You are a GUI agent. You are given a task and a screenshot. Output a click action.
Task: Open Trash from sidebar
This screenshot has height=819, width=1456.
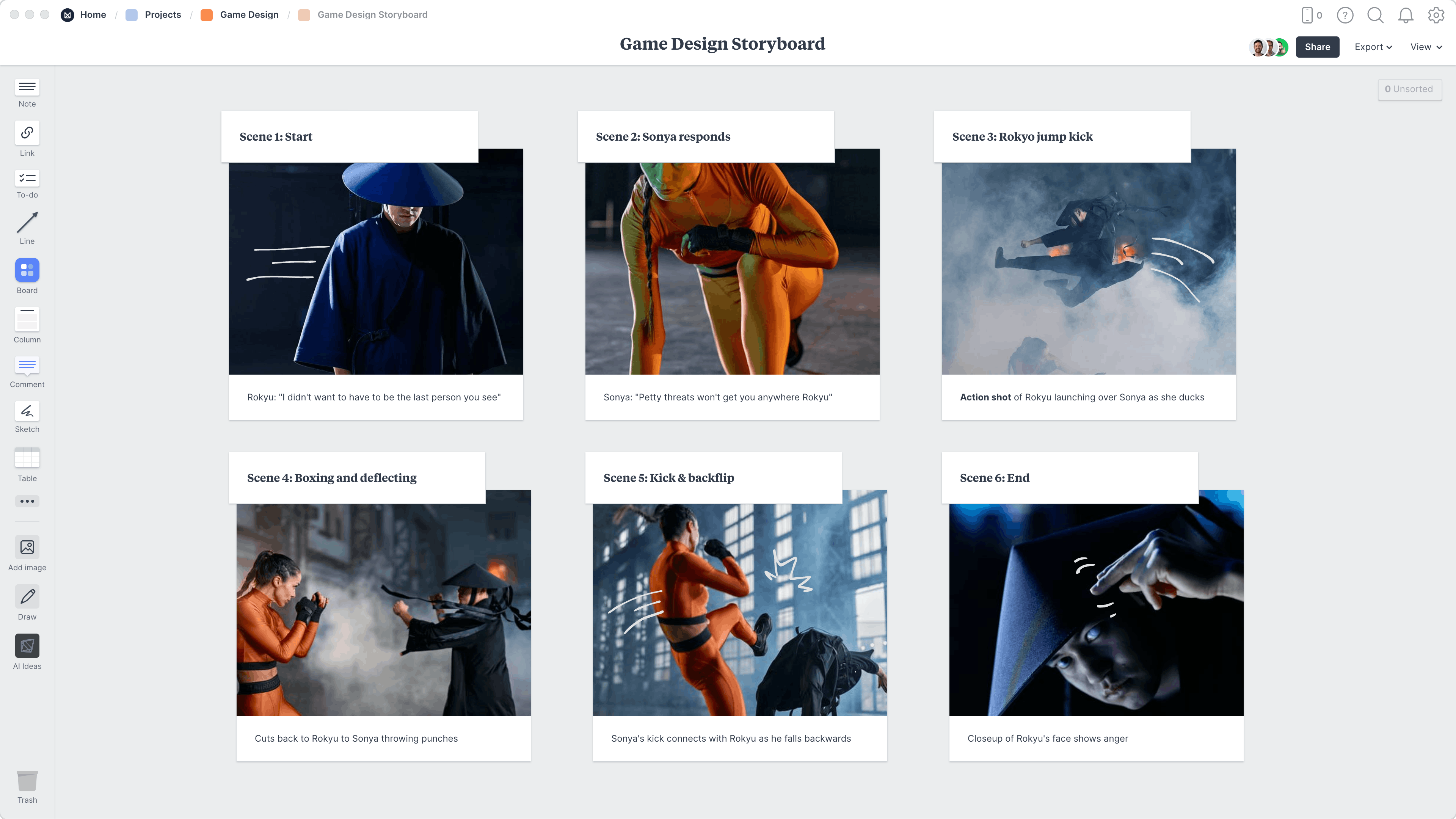click(27, 787)
